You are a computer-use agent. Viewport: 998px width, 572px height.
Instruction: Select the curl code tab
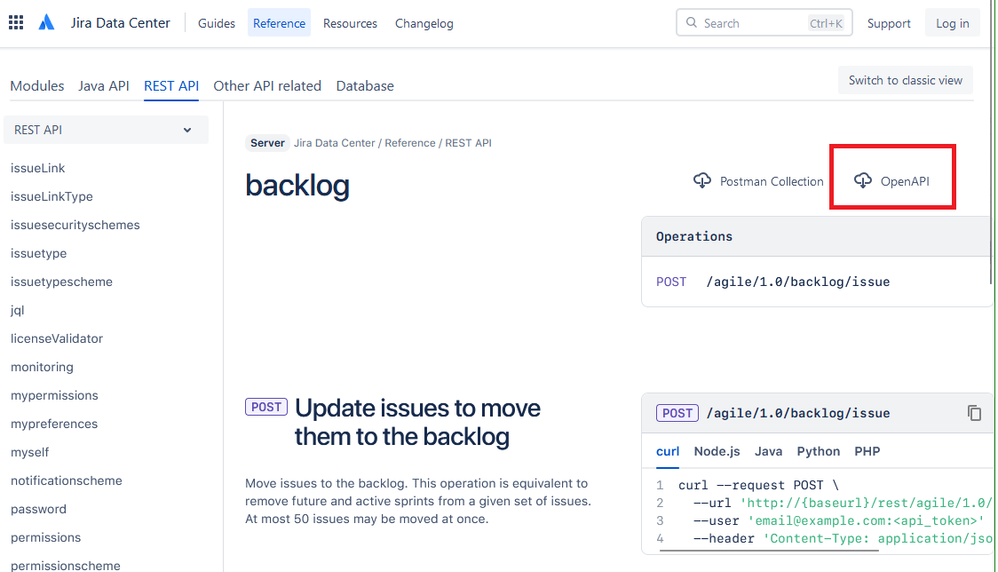(668, 452)
